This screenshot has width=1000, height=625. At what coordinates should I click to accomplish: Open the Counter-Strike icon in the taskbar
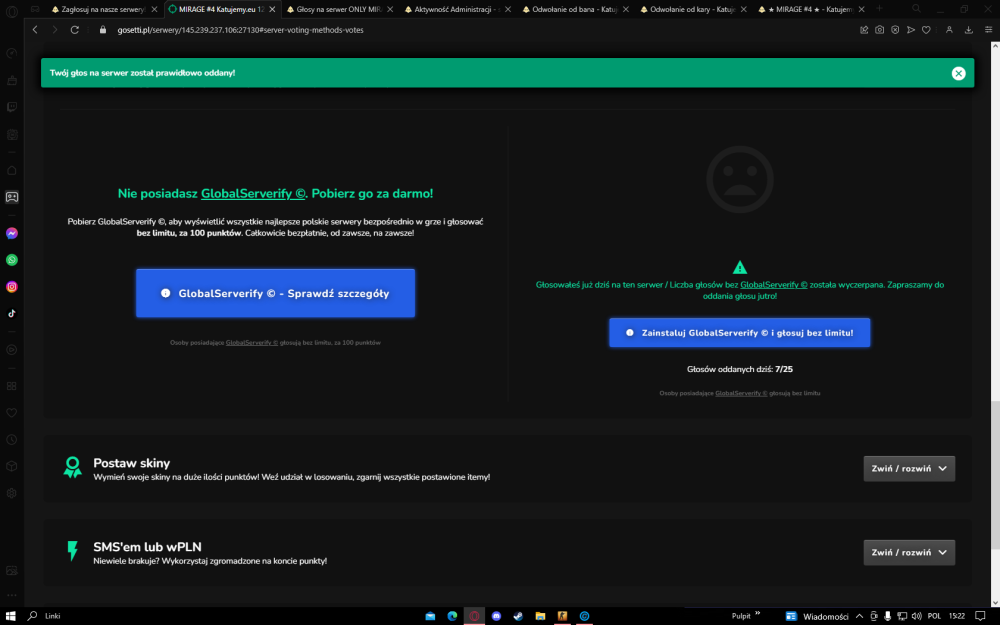(562, 616)
